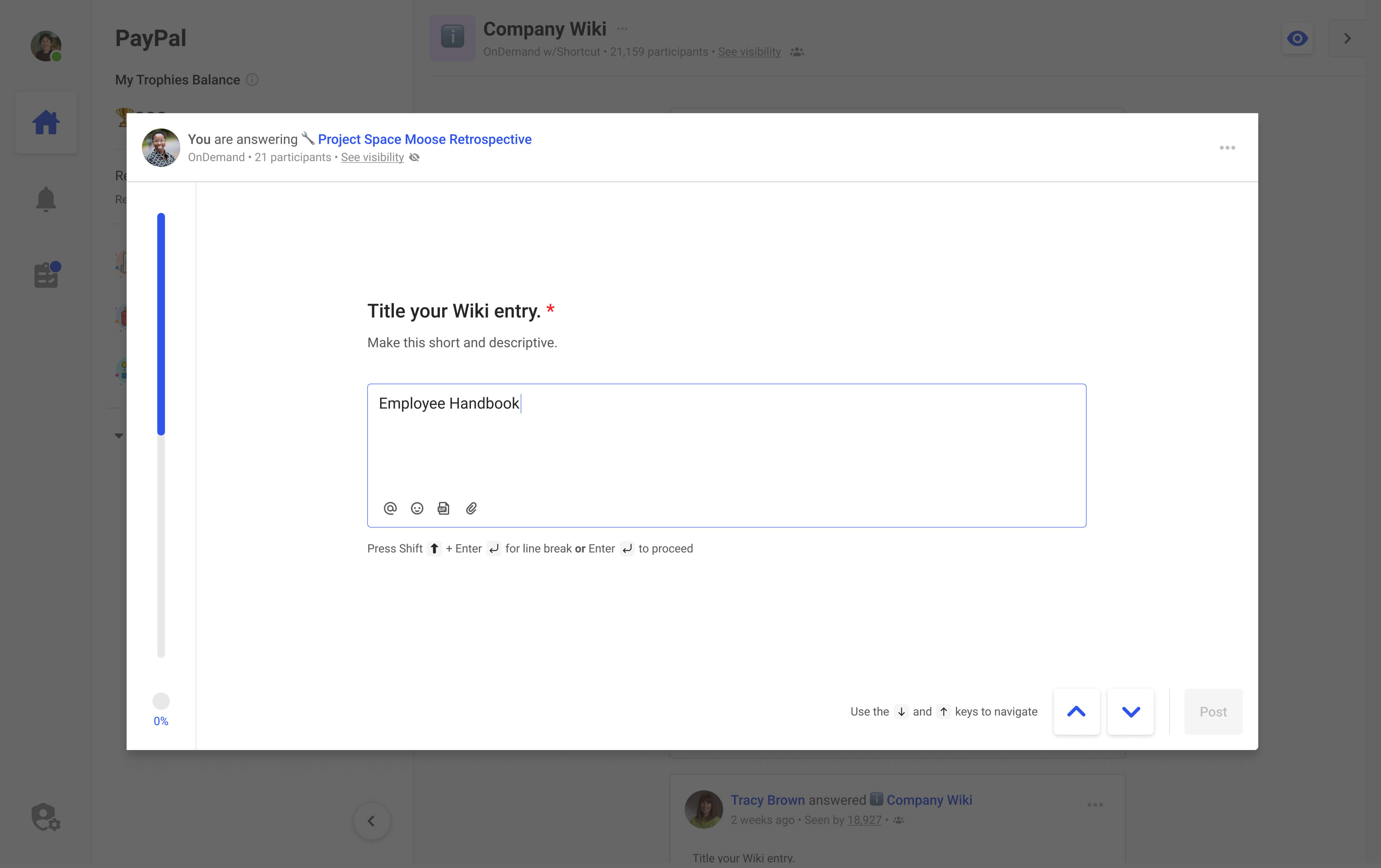Image resolution: width=1381 pixels, height=868 pixels.
Task: Insert an @mention in the title field
Action: click(390, 508)
